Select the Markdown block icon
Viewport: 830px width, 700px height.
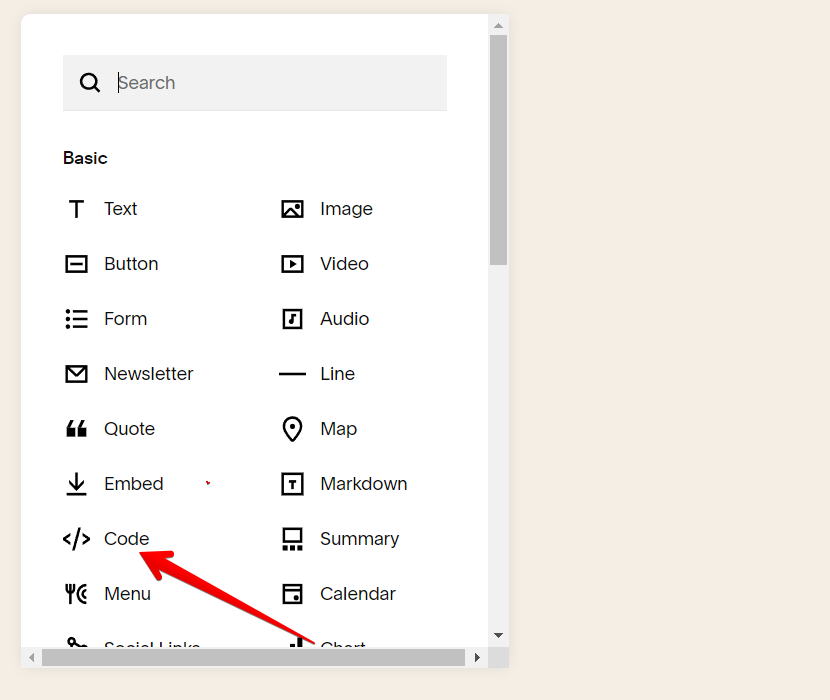(x=292, y=484)
